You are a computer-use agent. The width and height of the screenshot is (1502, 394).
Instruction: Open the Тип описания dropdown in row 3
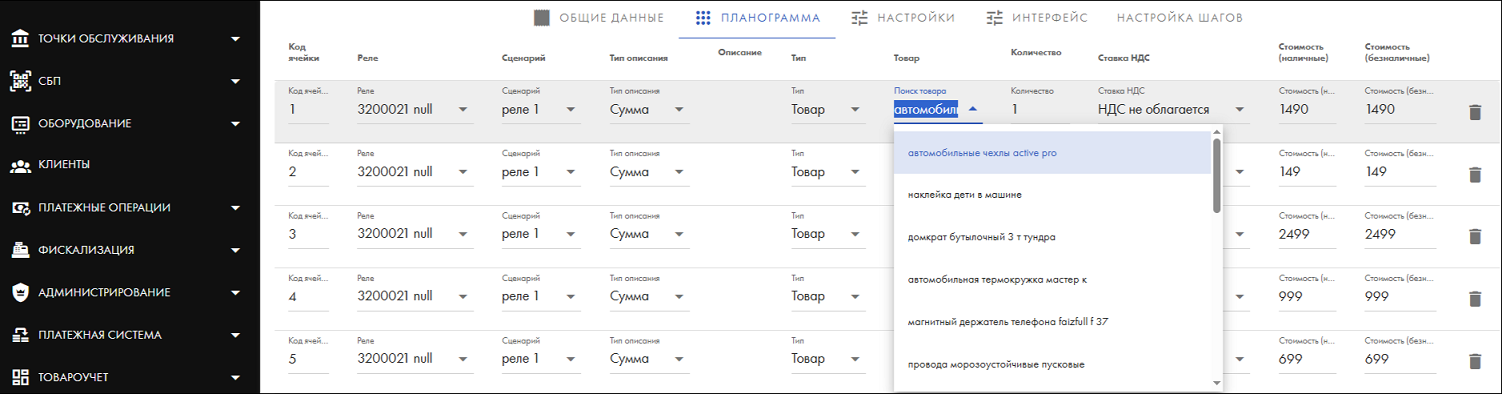click(679, 234)
